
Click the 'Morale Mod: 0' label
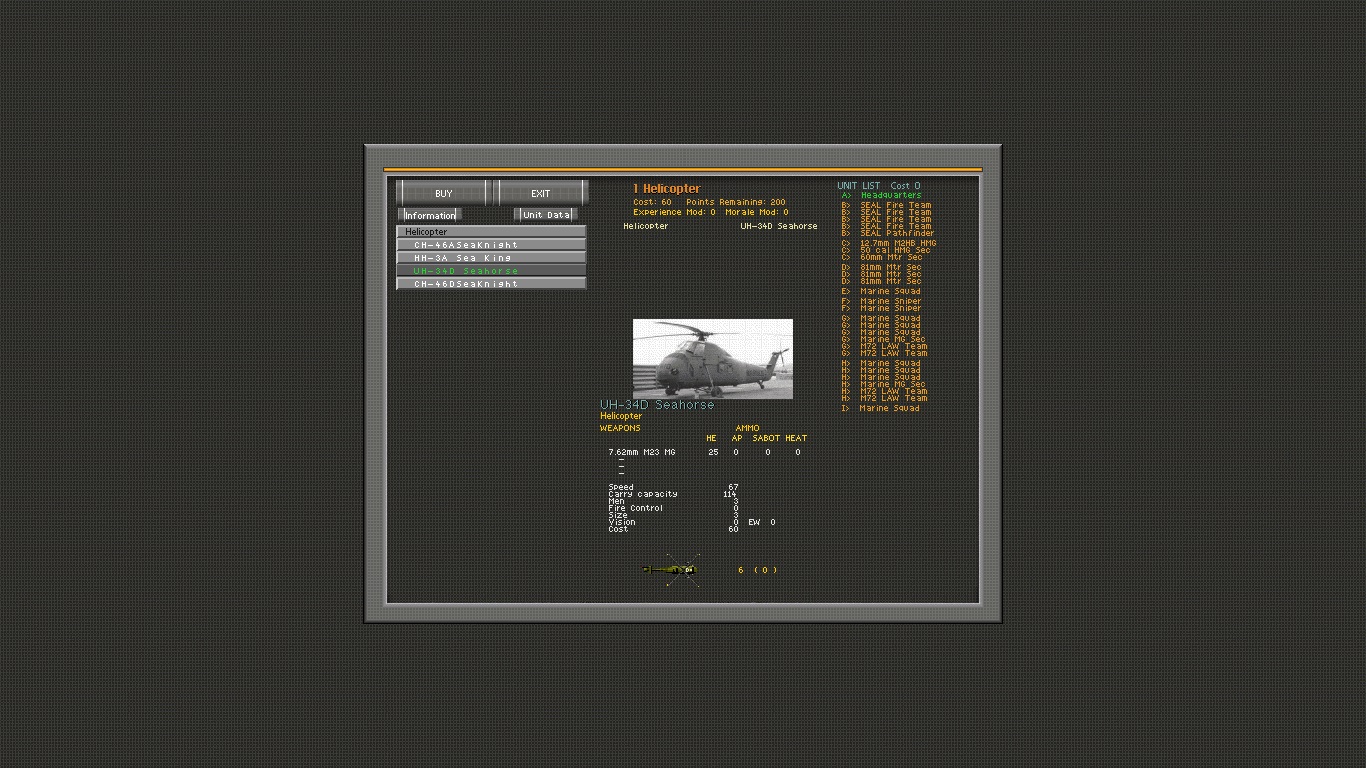pos(757,212)
